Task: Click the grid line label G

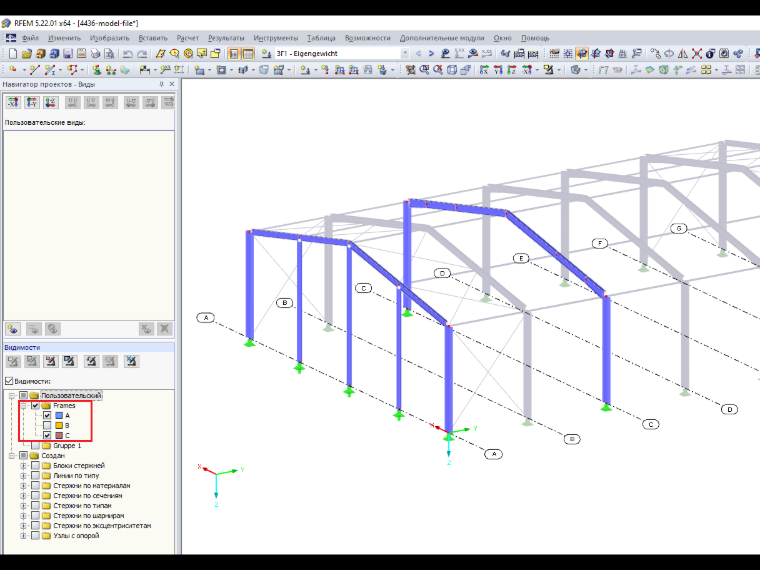Action: click(x=679, y=228)
